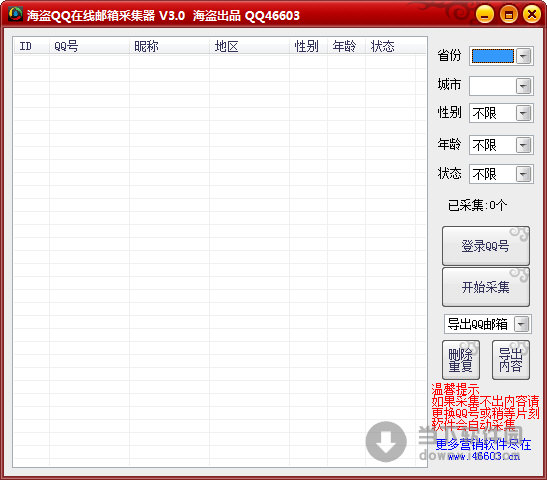Click the app icon in the title bar
Screen dimensions: 547x480
15,14
